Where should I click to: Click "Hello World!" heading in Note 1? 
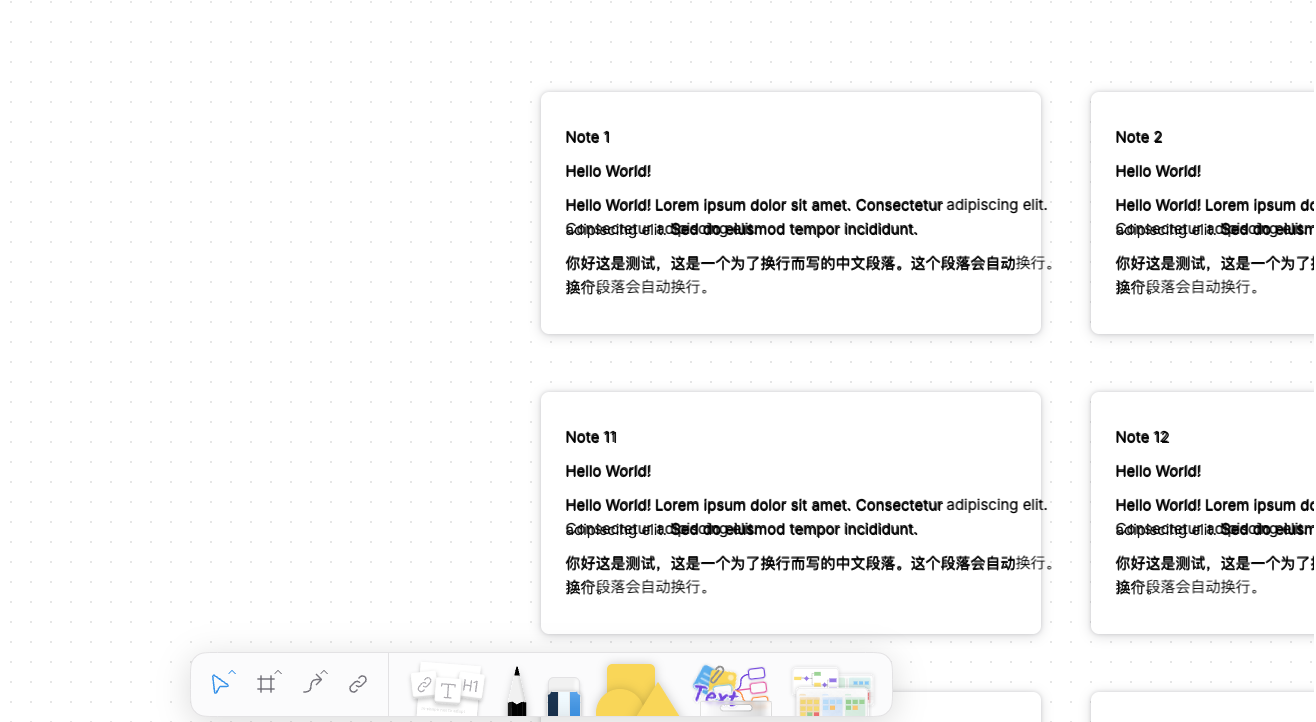(x=608, y=171)
